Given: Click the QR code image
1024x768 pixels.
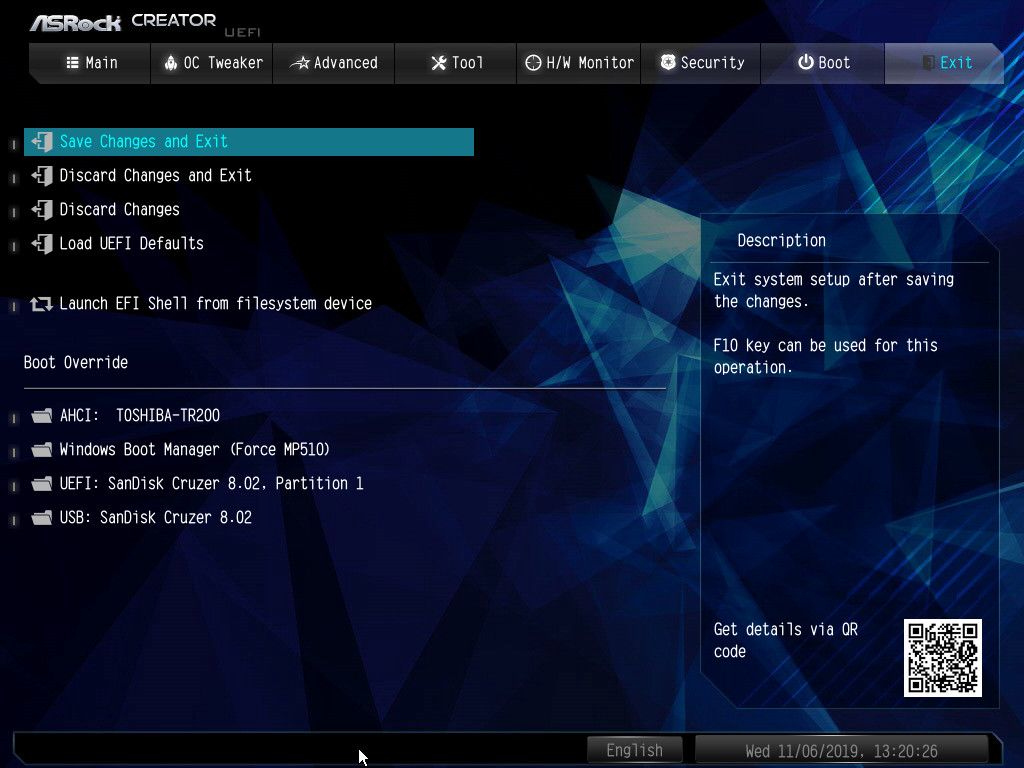Looking at the screenshot, I should pyautogui.click(x=942, y=657).
